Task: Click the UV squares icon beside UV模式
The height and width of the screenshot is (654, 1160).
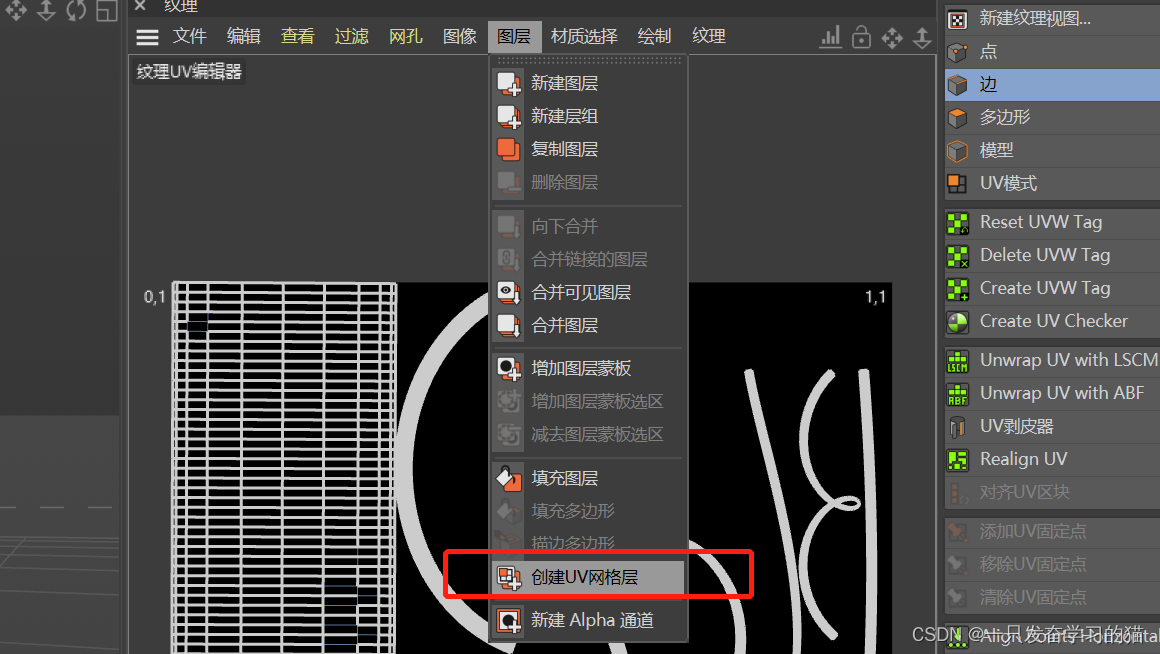Action: (957, 183)
